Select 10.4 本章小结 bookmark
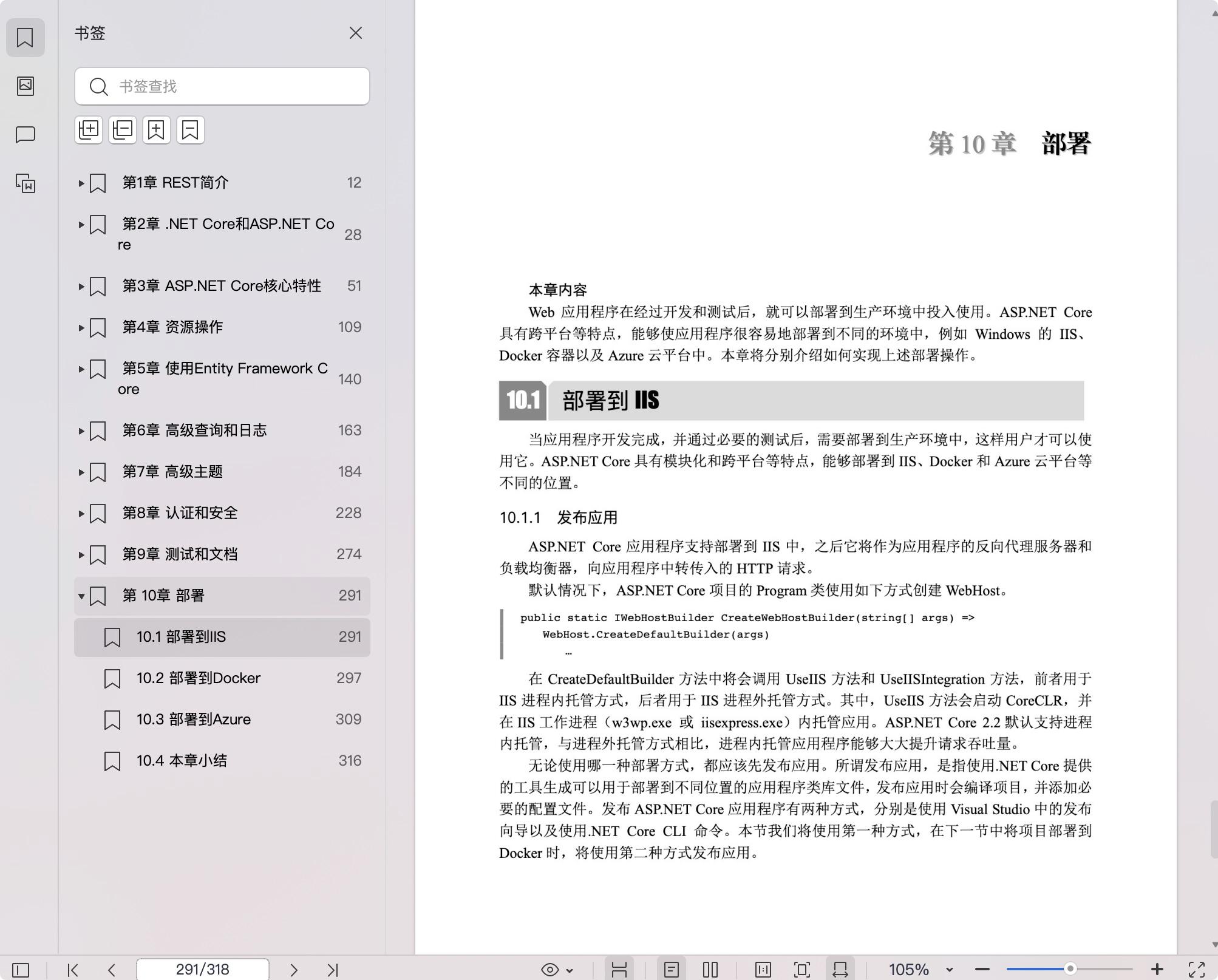The height and width of the screenshot is (980, 1218). click(x=222, y=761)
